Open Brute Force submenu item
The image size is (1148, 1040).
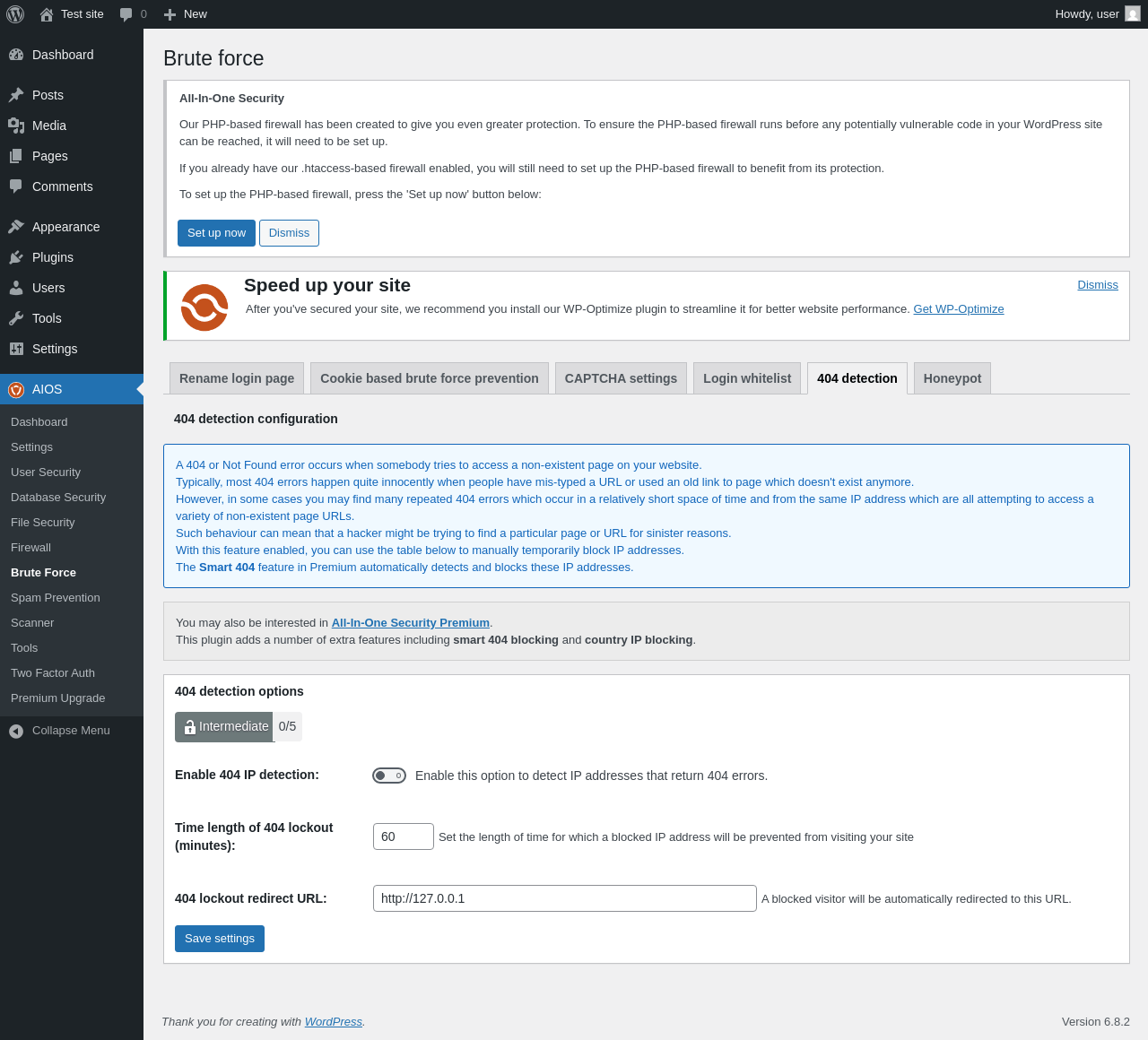(72, 573)
